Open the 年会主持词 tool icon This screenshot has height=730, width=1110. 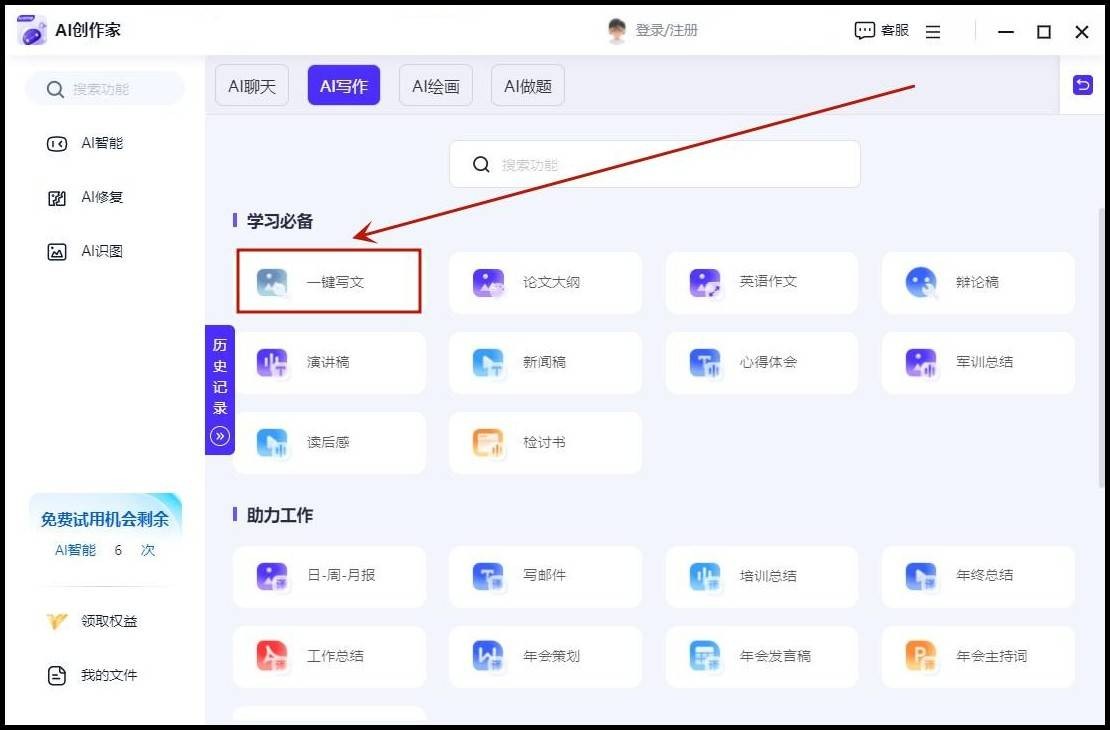[921, 656]
